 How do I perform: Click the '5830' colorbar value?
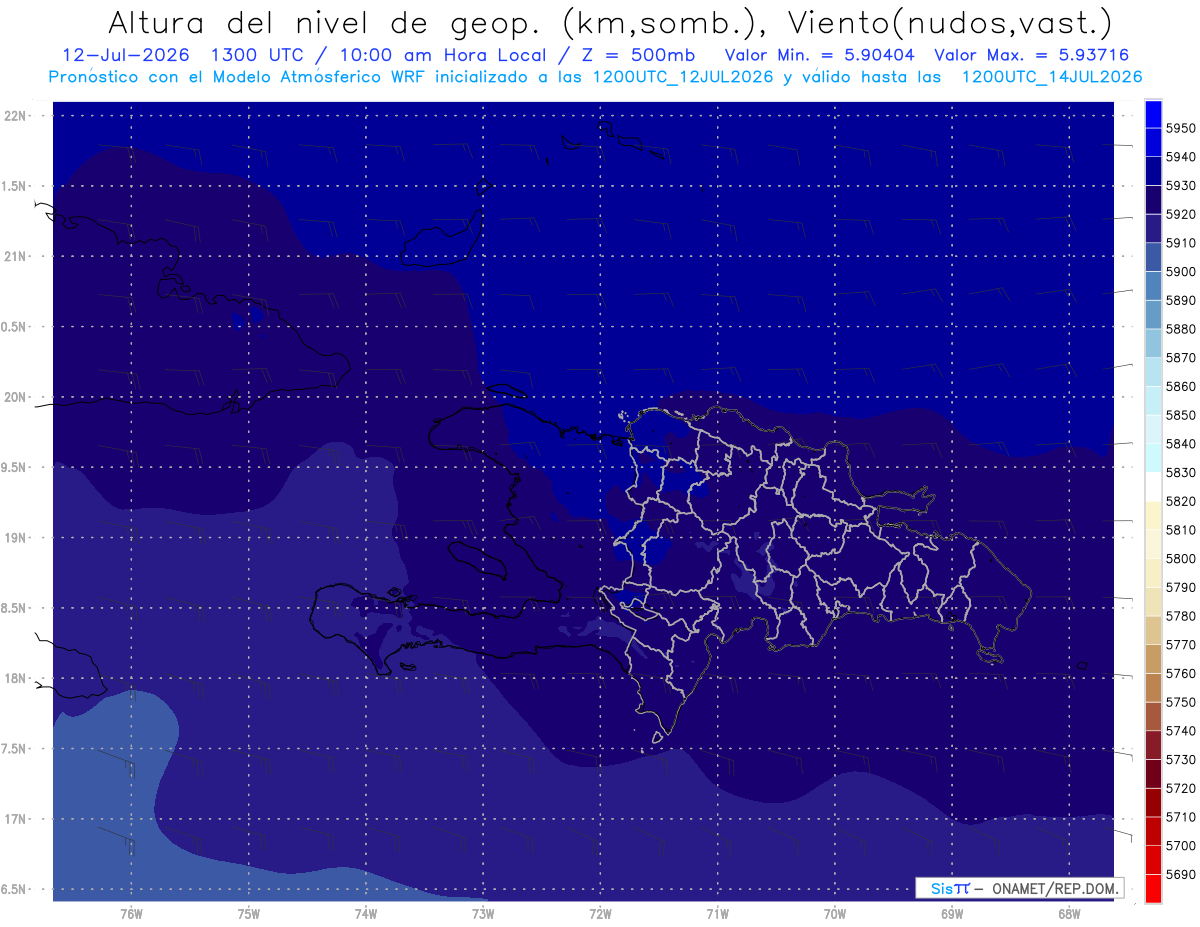point(1181,472)
